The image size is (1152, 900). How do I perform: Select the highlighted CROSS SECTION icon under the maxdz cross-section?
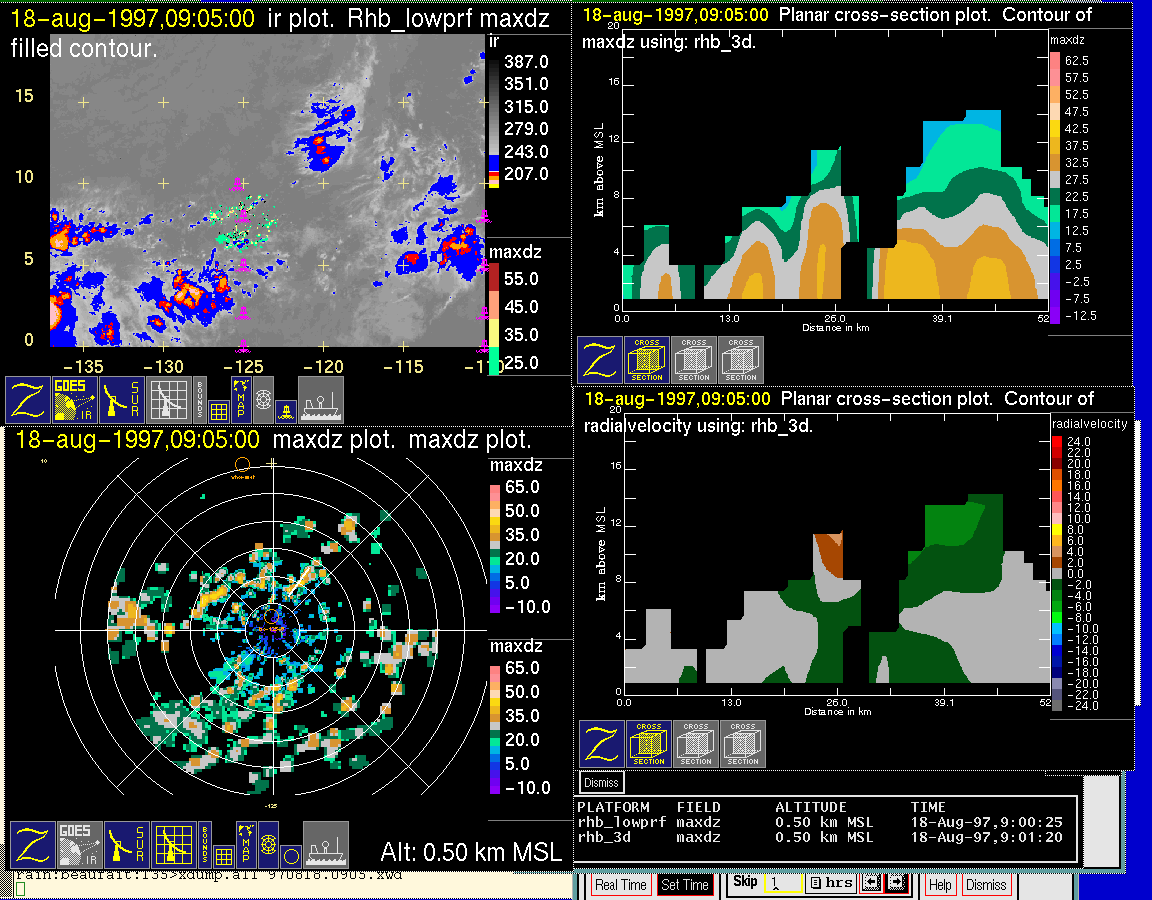pos(647,359)
